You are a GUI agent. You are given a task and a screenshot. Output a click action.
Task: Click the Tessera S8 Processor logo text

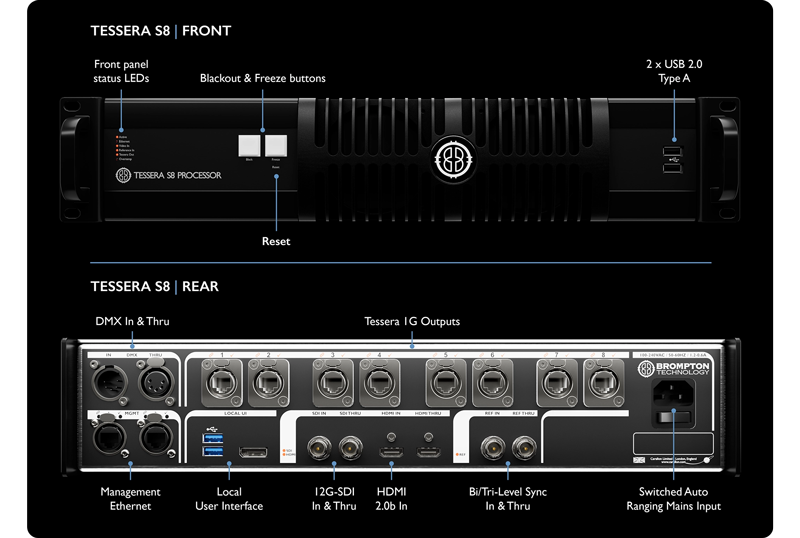pos(169,175)
